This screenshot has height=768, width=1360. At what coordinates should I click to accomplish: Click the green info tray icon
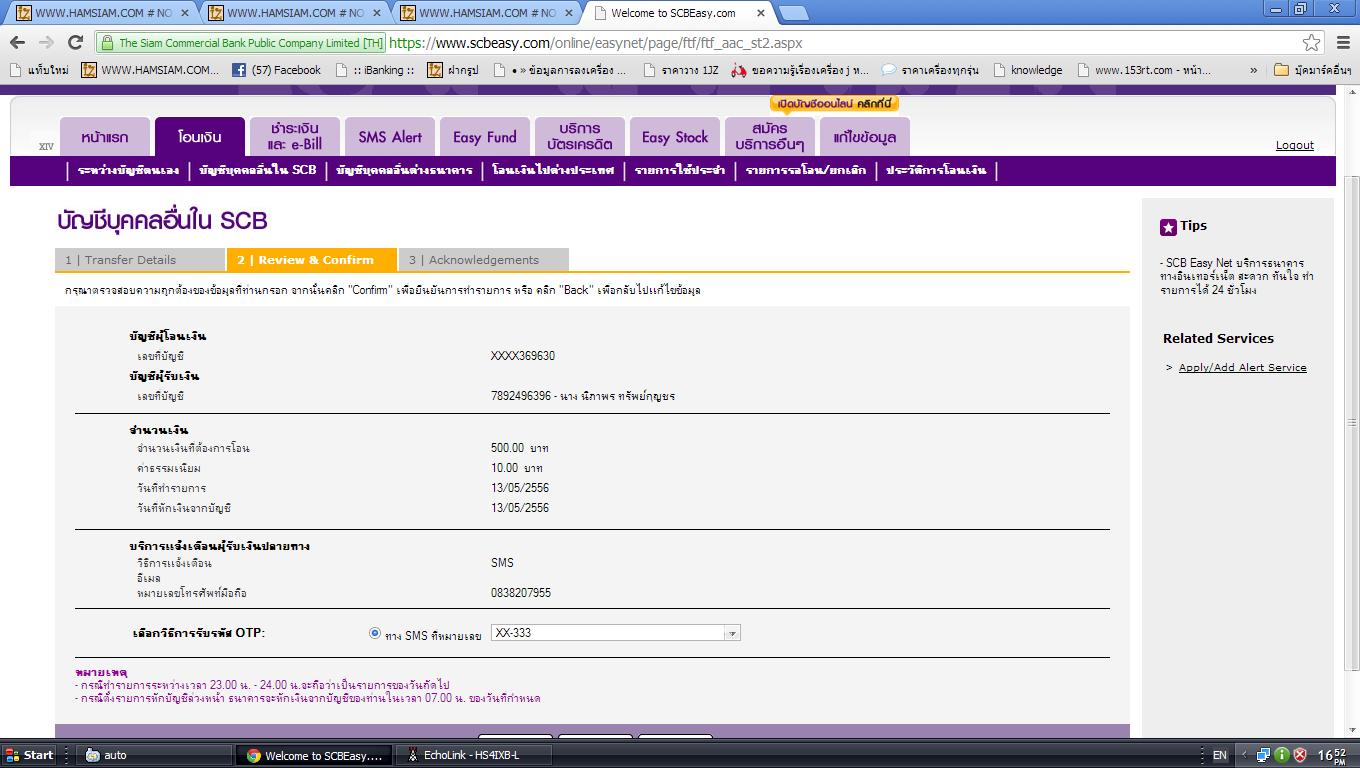click(1281, 755)
